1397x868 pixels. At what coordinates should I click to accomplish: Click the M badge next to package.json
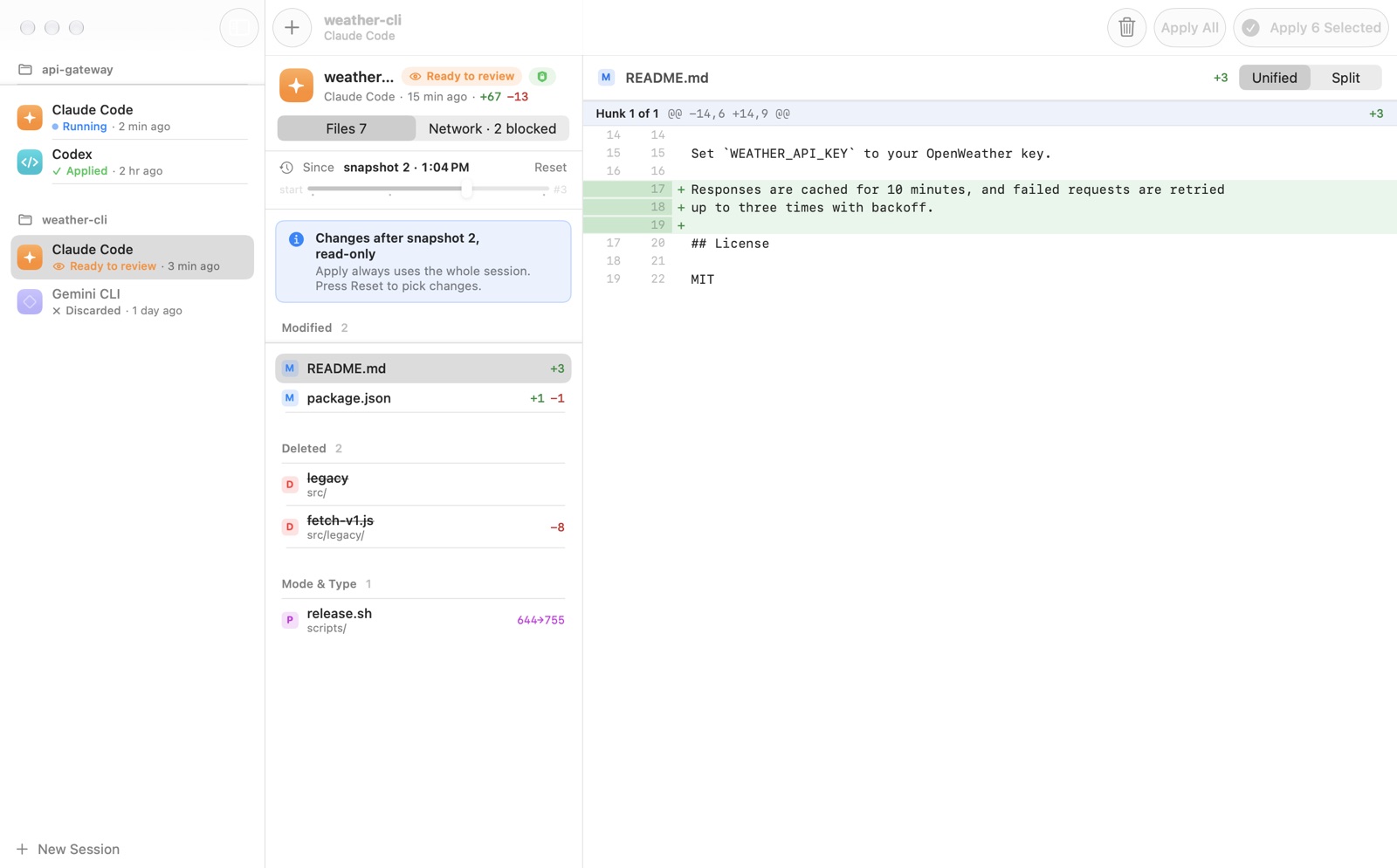290,398
